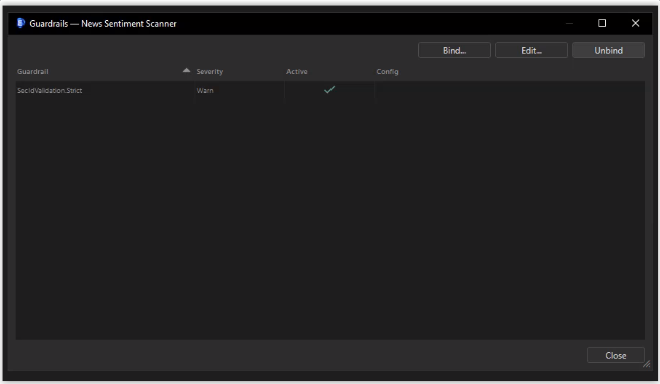Maximize the Guardrails window
The width and height of the screenshot is (660, 384).
(x=602, y=23)
